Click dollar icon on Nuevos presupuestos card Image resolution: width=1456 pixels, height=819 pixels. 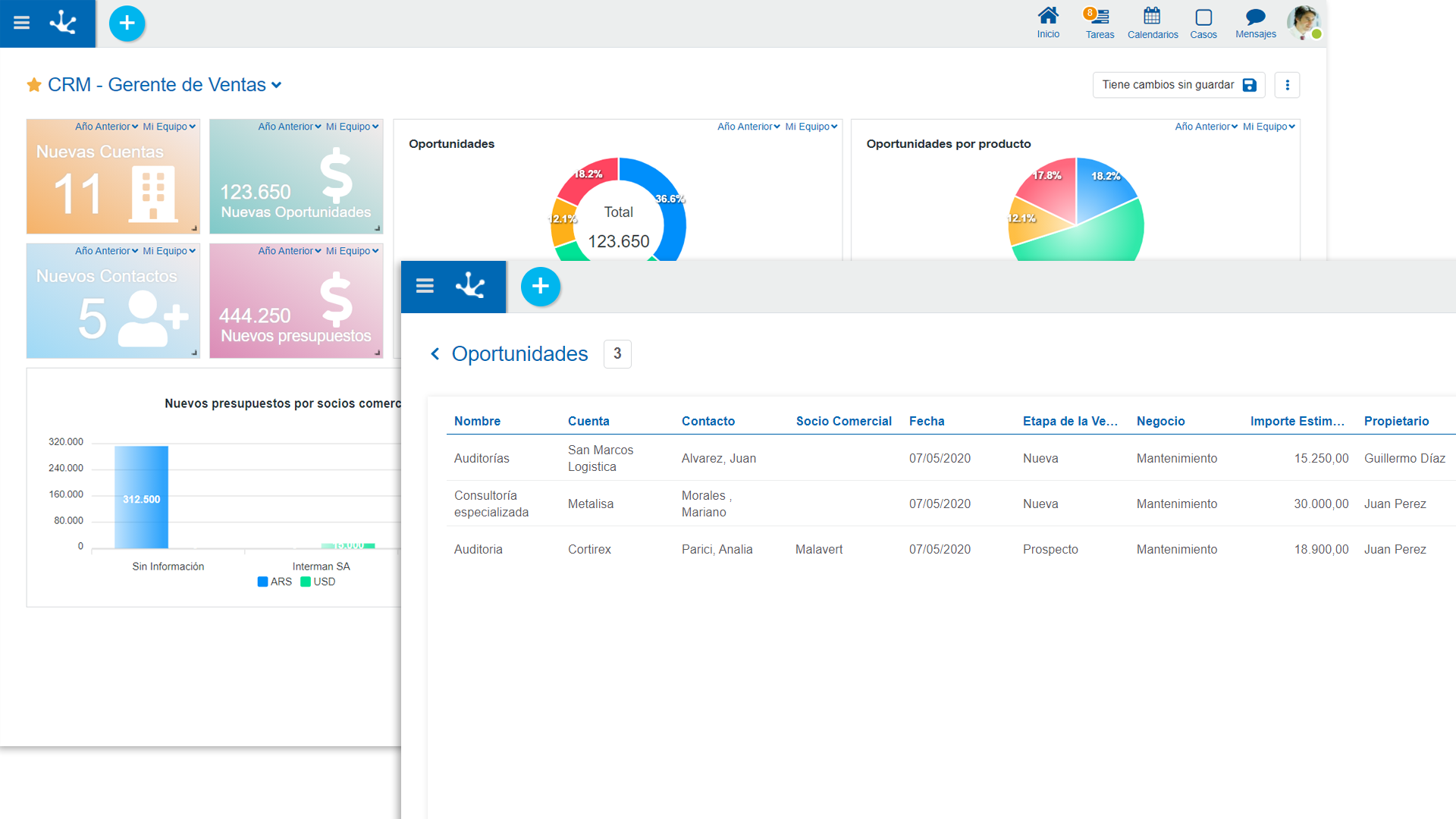(336, 300)
